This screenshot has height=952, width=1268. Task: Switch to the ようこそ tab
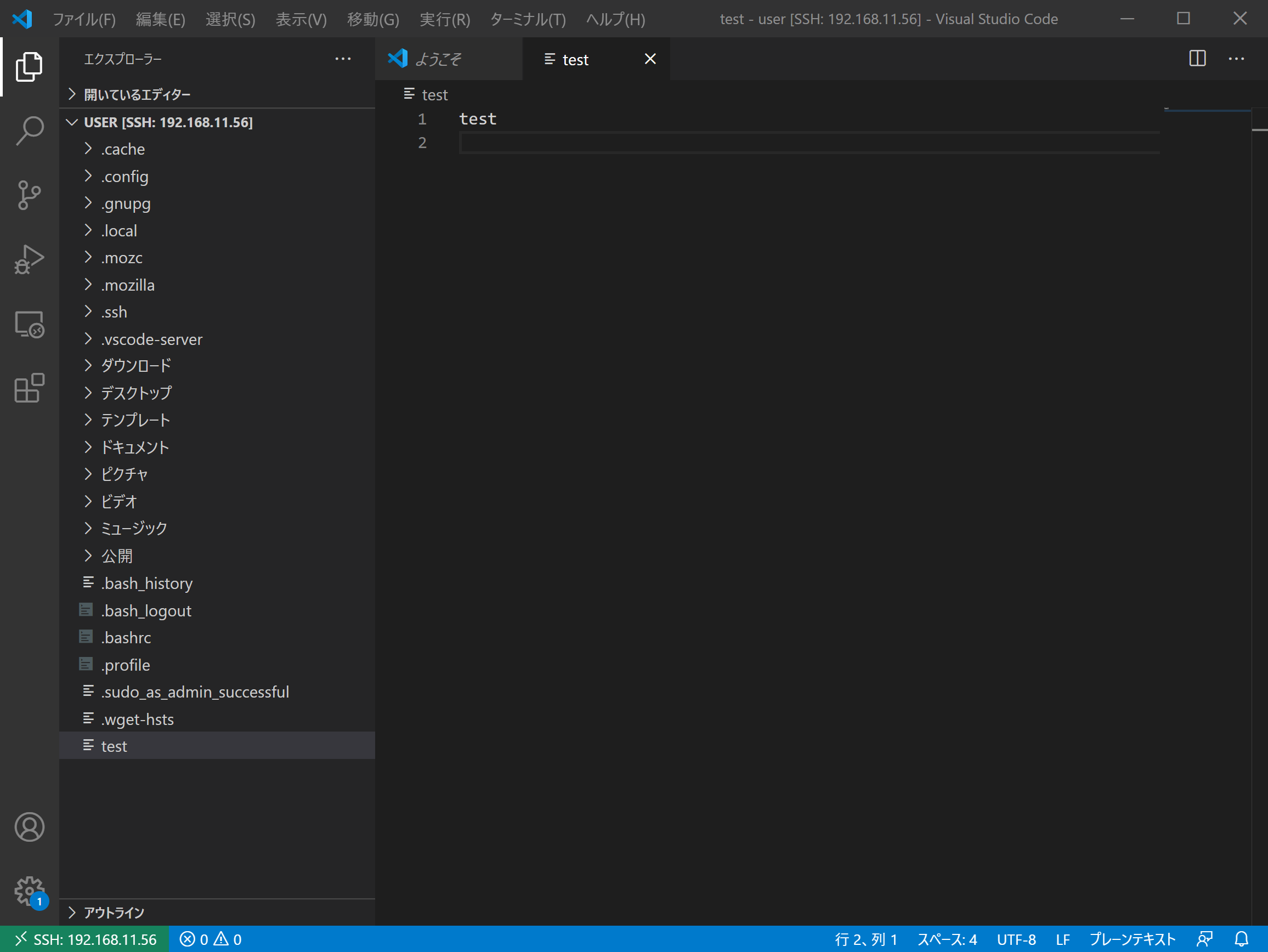pyautogui.click(x=449, y=59)
